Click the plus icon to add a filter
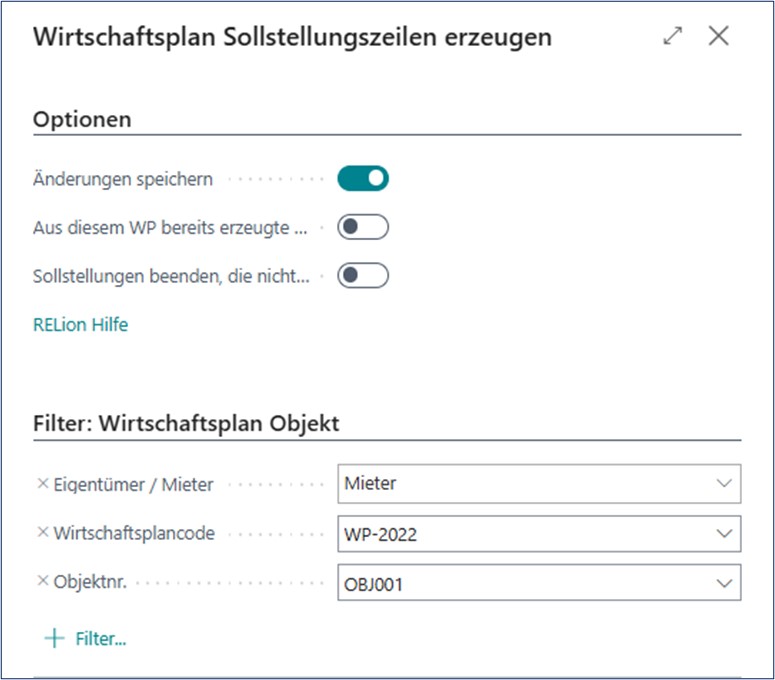The image size is (775, 680). coord(52,638)
